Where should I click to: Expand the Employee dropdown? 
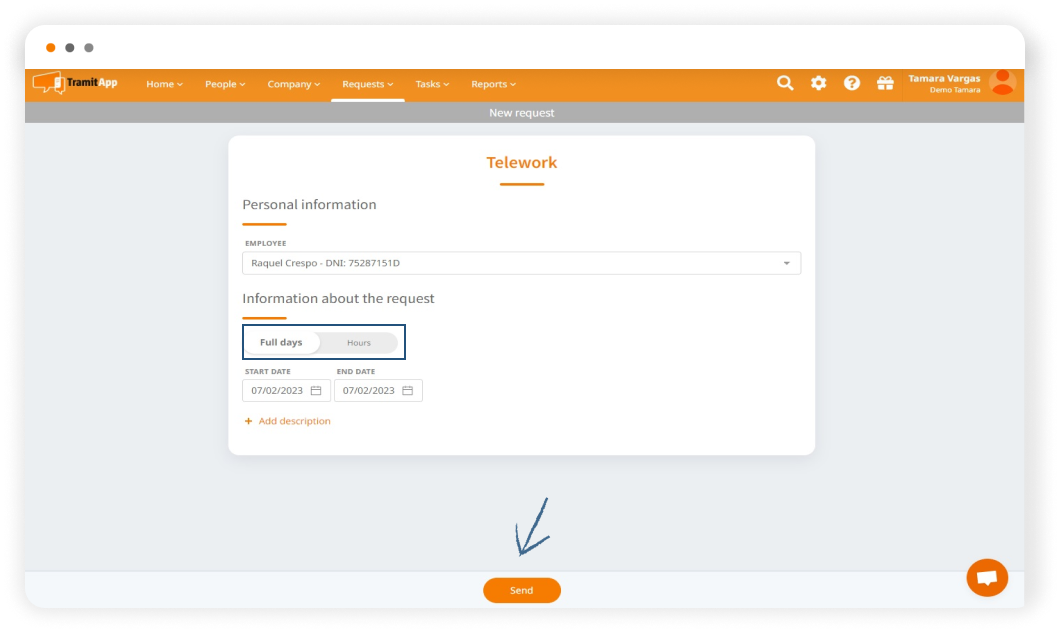point(786,263)
